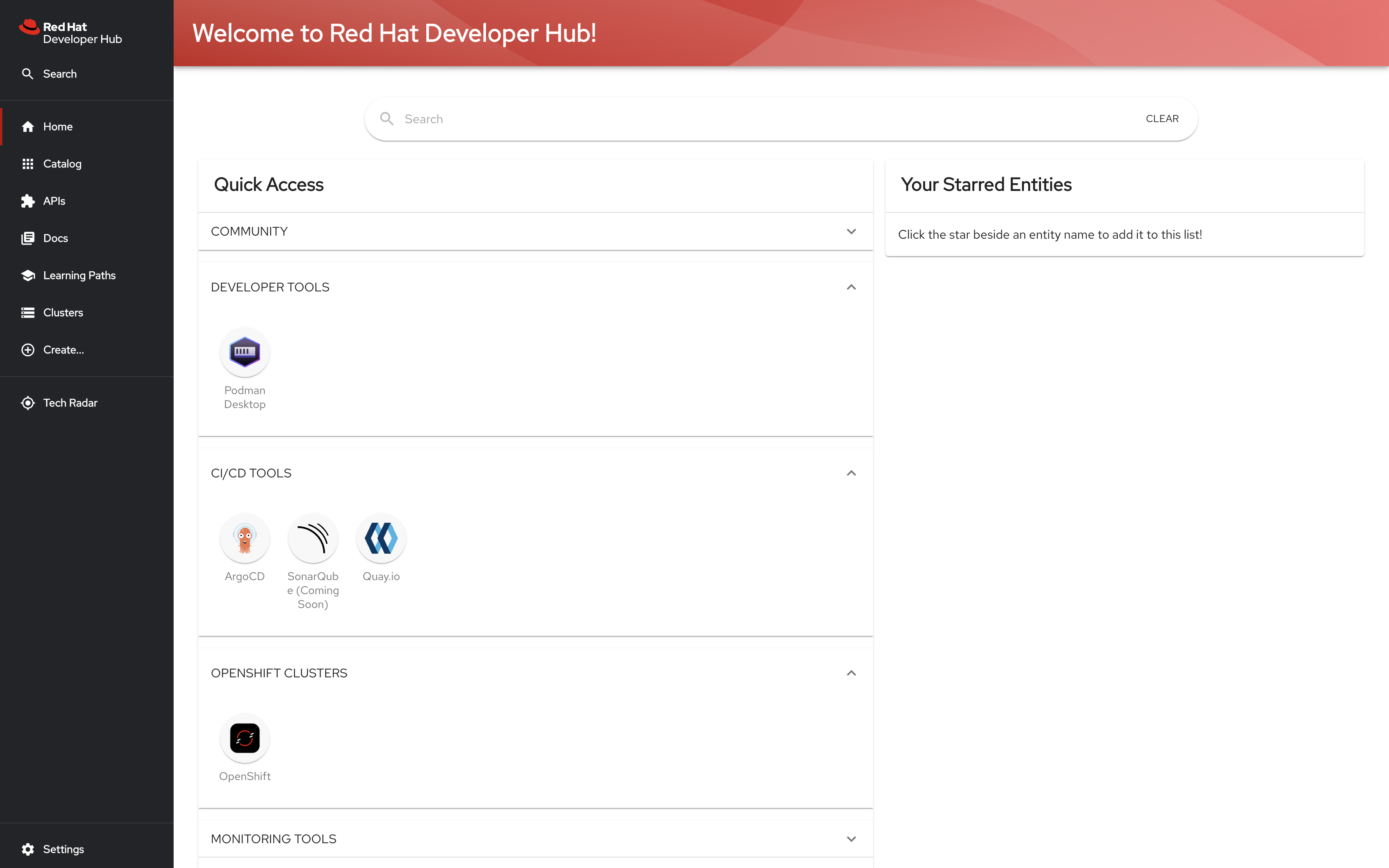Click the Welcome to Red Hat Developer Hub heading
This screenshot has width=1389, height=868.
(x=394, y=33)
